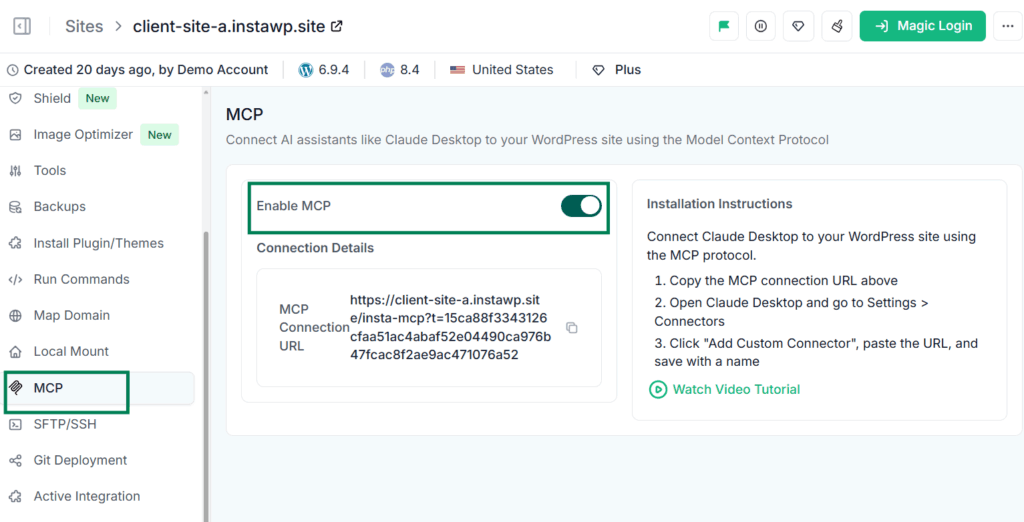Click the Image Optimizer icon in sidebar
The width and height of the screenshot is (1024, 522).
(x=15, y=135)
